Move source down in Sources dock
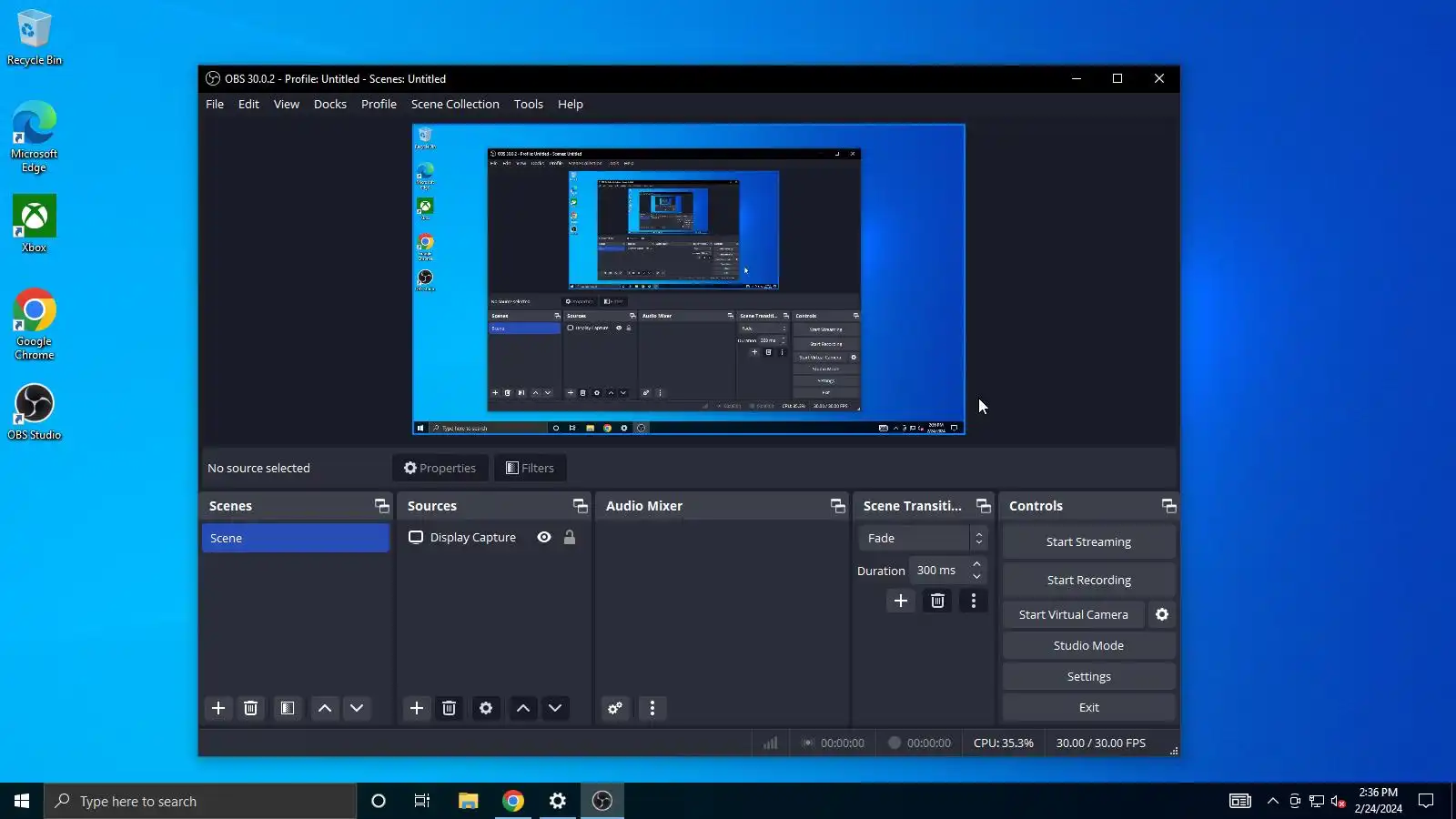This screenshot has height=819, width=1456. click(555, 708)
